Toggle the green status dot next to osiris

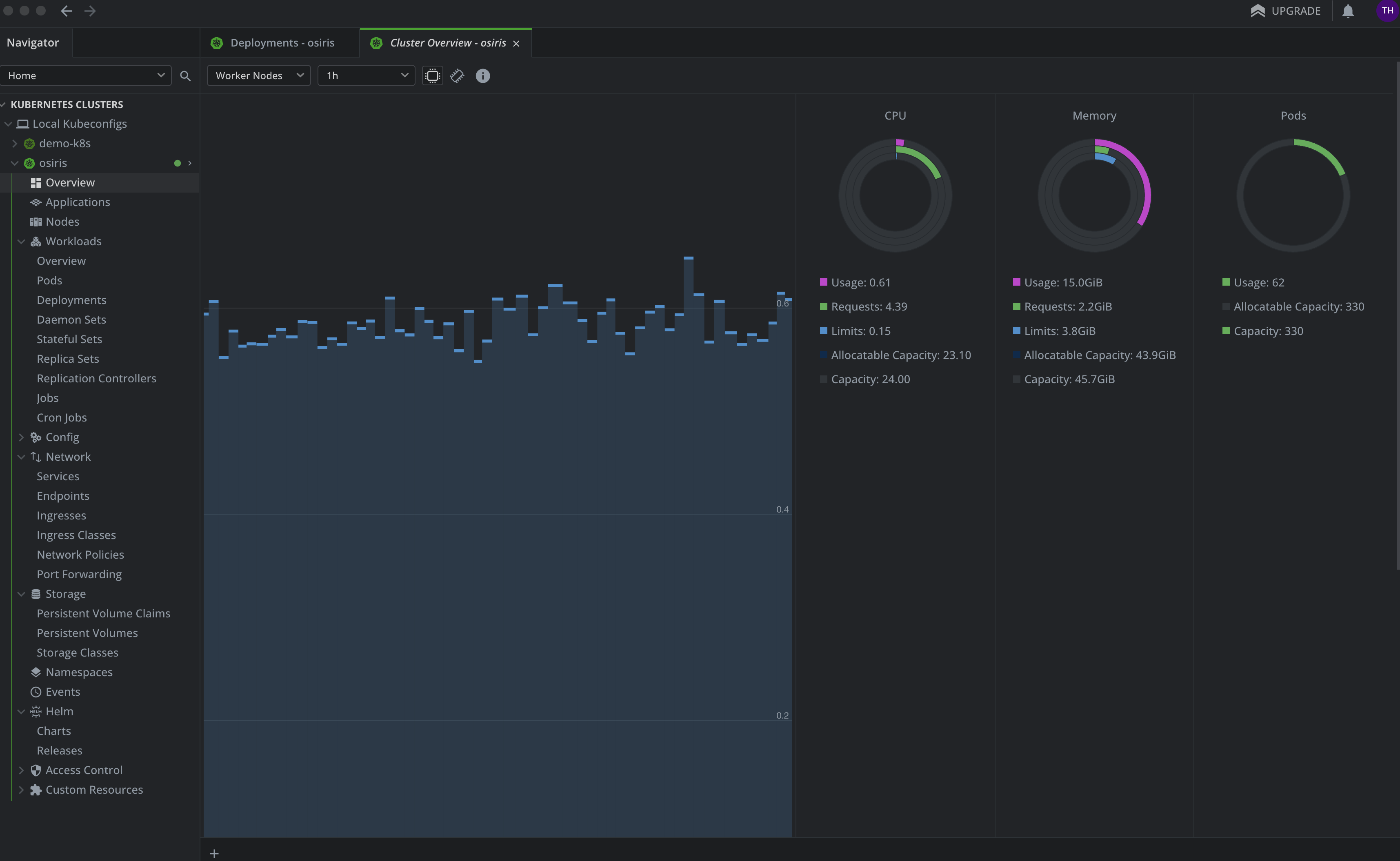178,164
